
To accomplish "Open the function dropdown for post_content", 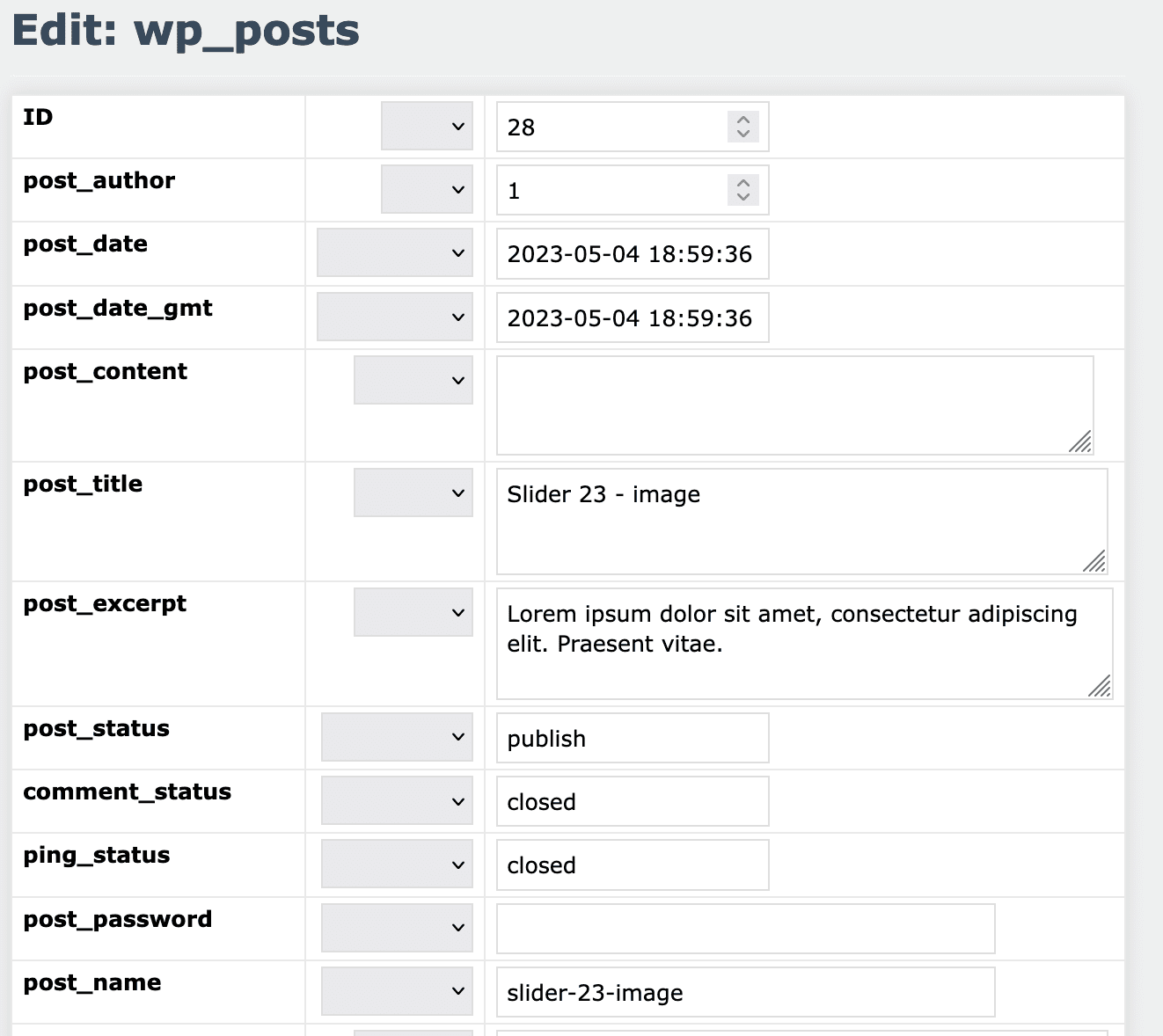I will (413, 380).
